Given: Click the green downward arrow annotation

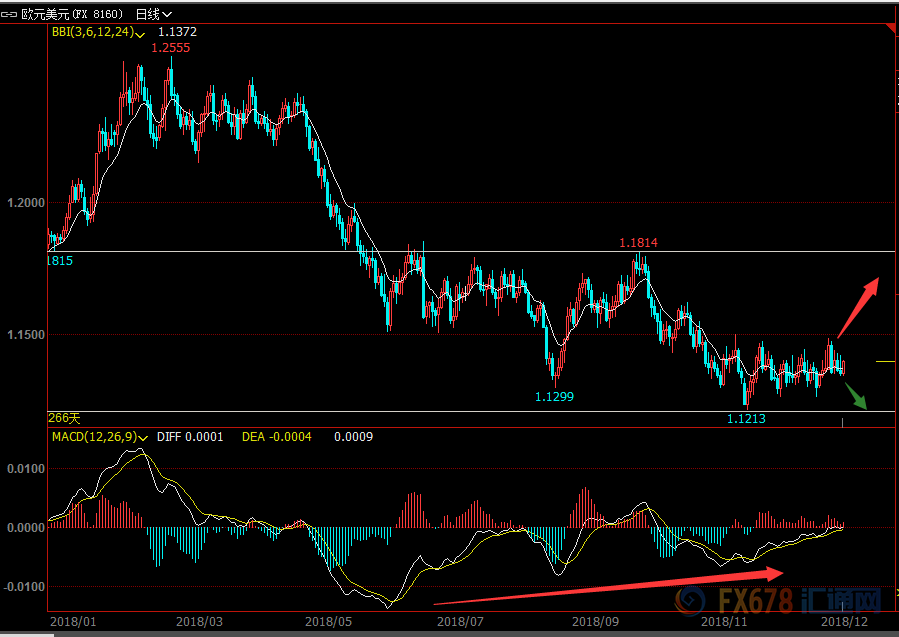Looking at the screenshot, I should click(856, 398).
